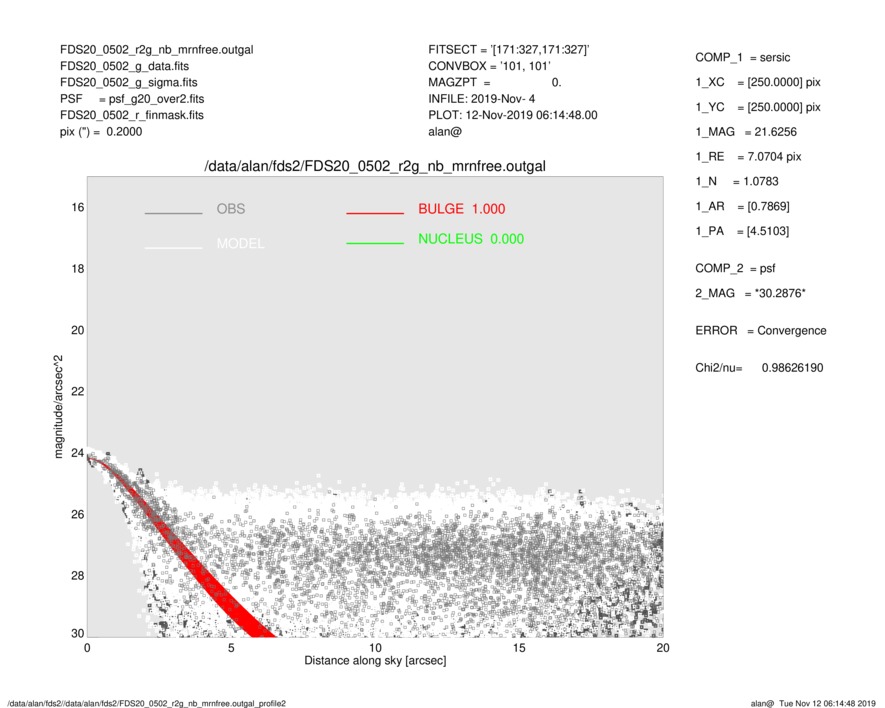885x708 pixels.
Task: Click the 24 tick on the magnitude axis
Action: (78, 453)
